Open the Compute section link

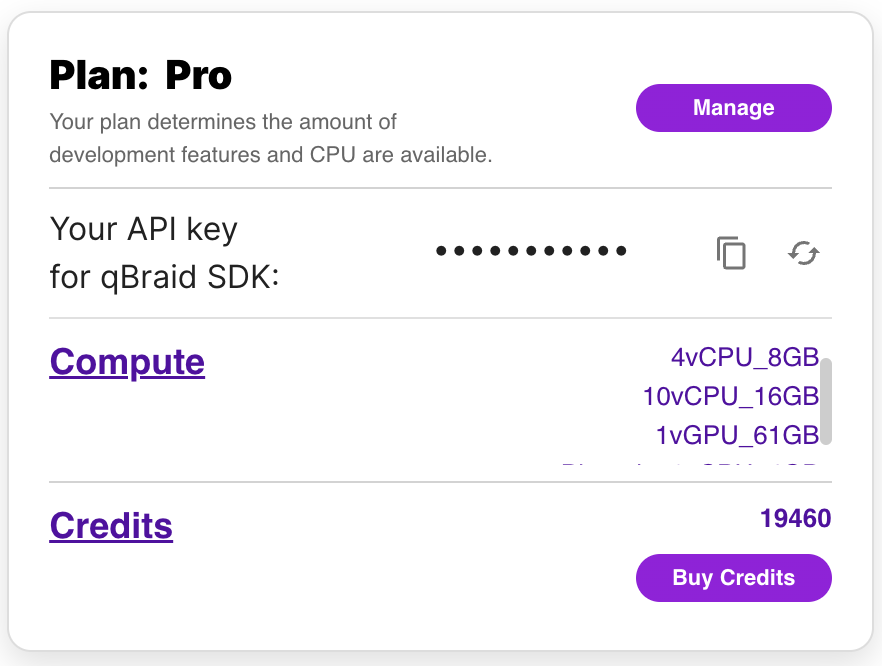[x=127, y=362]
